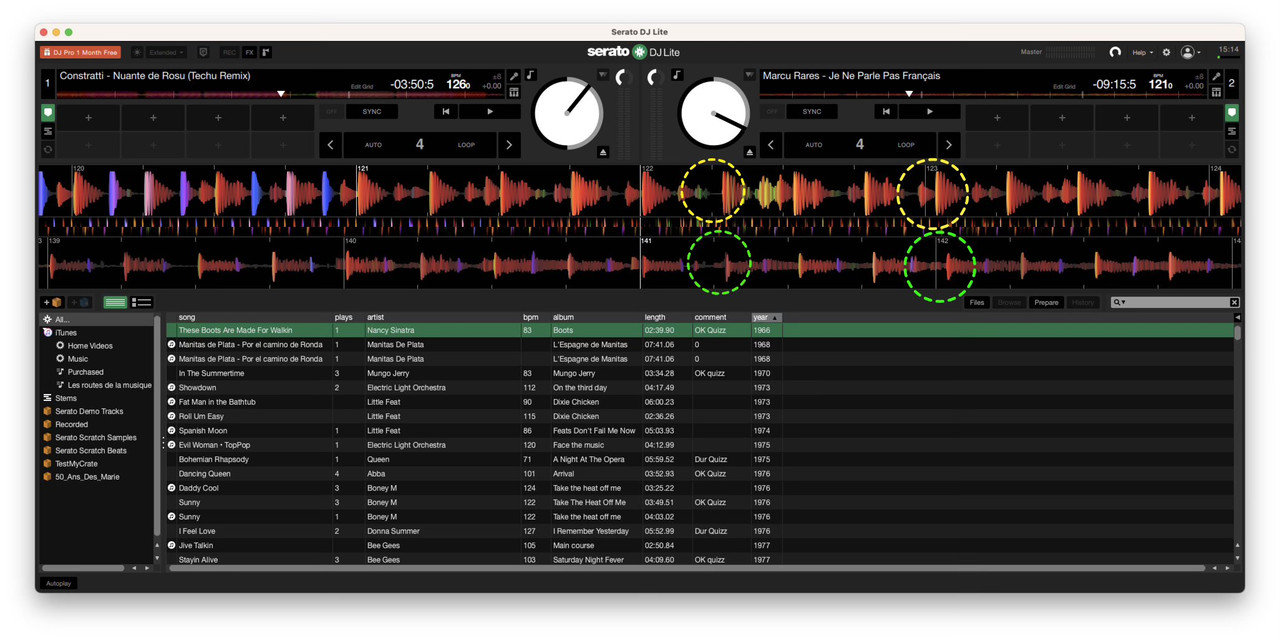Select the Serato Demo Tracks crate
The image size is (1280, 639).
pyautogui.click(x=89, y=411)
